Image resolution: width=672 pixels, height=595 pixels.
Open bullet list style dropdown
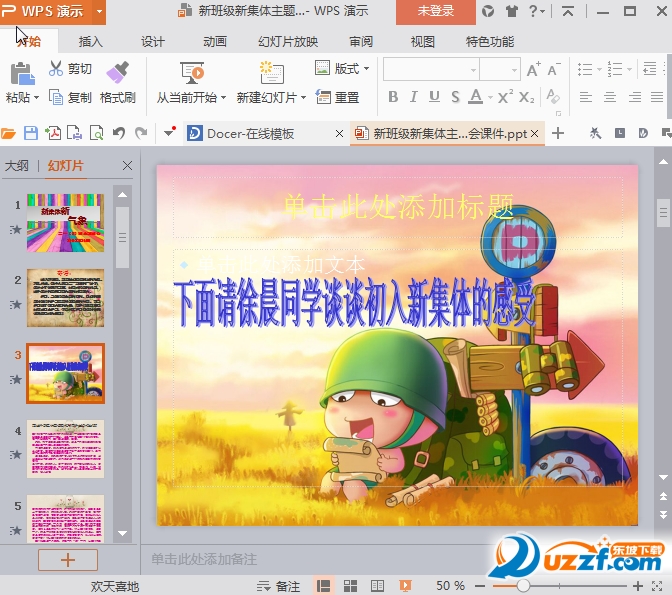[600, 69]
